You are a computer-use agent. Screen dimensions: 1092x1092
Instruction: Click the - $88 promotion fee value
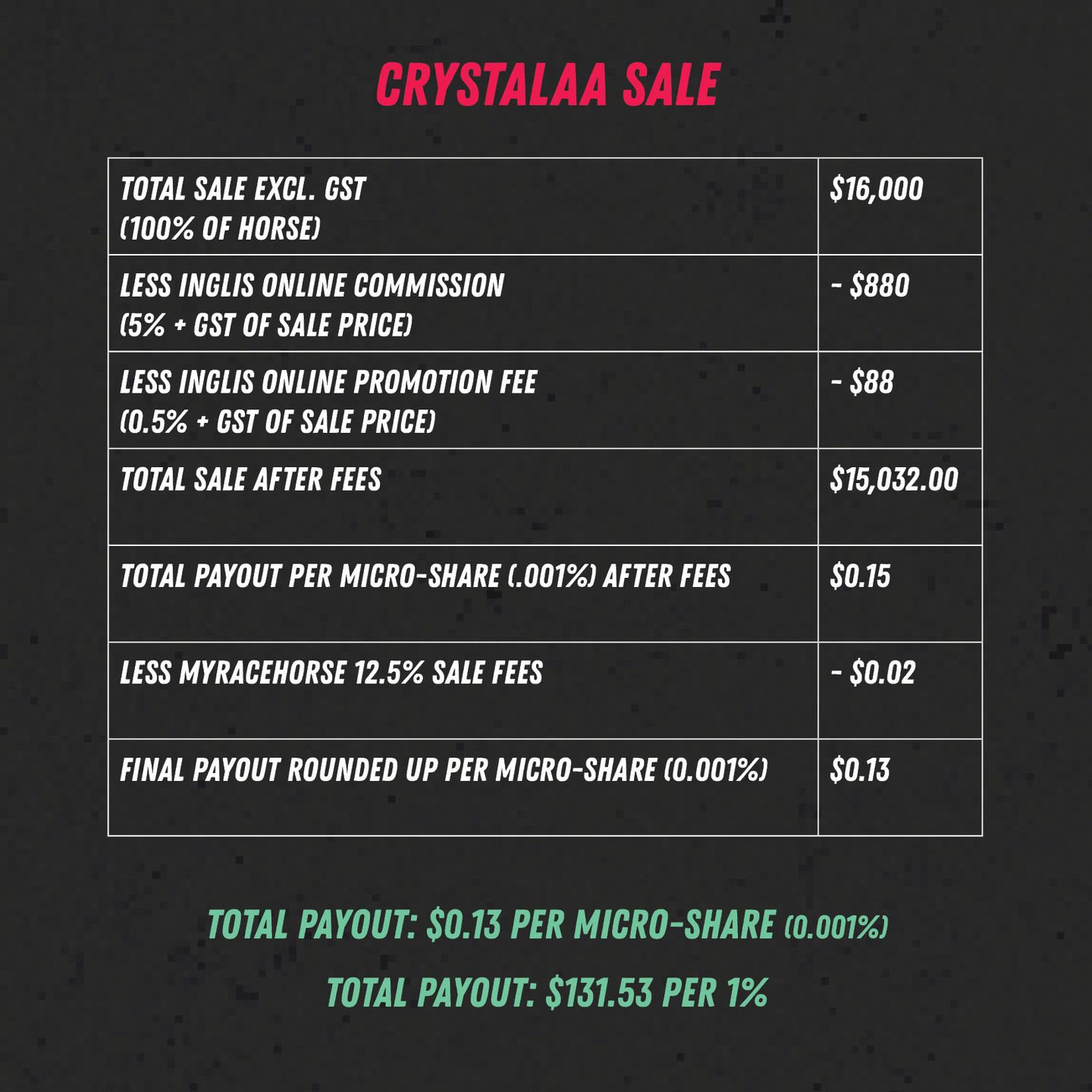[x=862, y=383]
